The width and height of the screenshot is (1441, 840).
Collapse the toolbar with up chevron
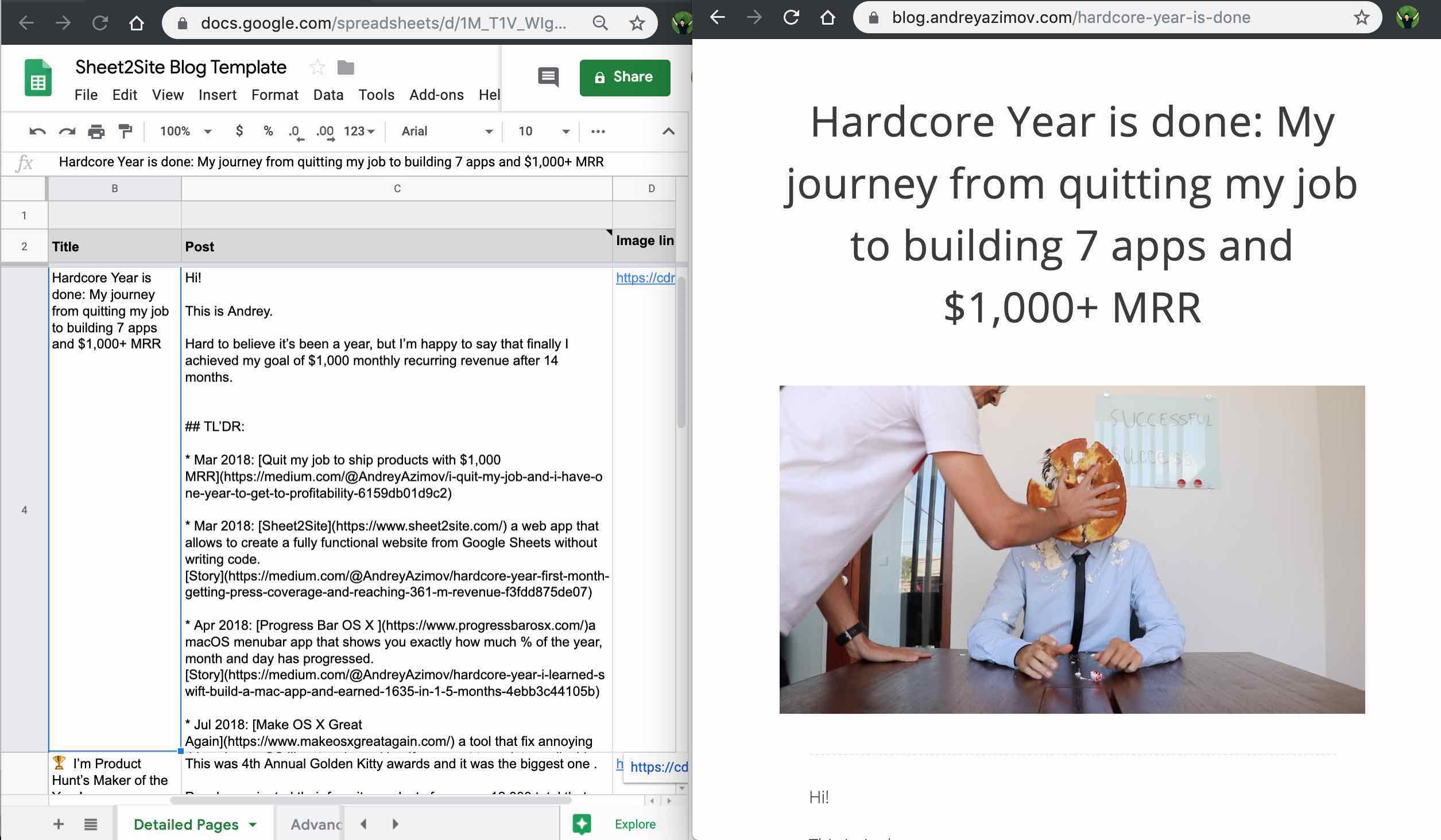(668, 131)
